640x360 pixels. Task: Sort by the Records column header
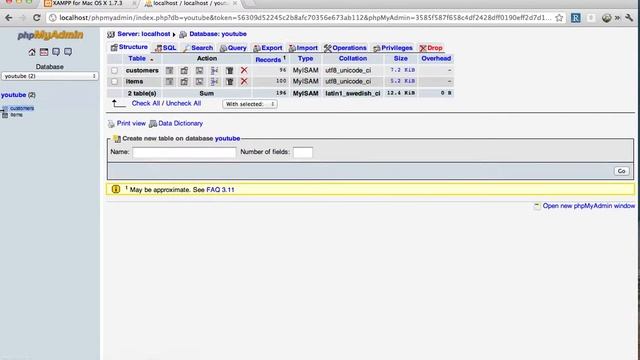point(268,60)
